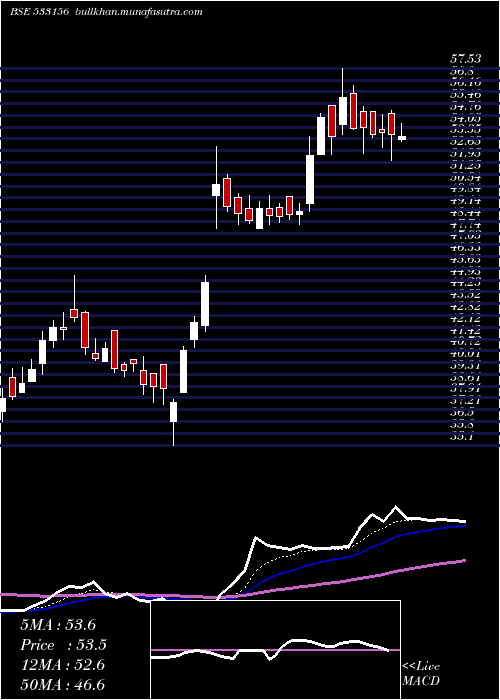Click the 49.14 price axis label
This screenshot has width=500, height=700.
(x=466, y=201)
